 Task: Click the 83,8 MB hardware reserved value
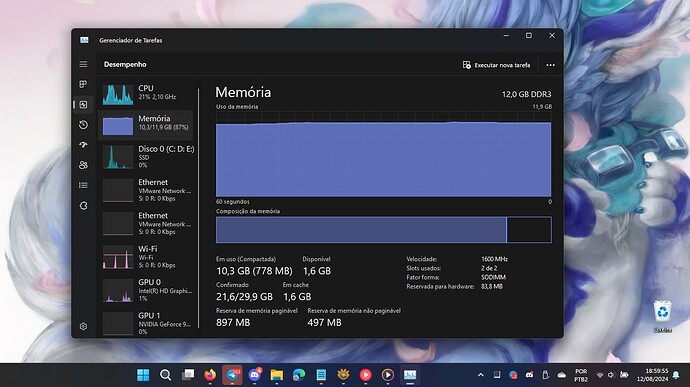[x=492, y=287]
